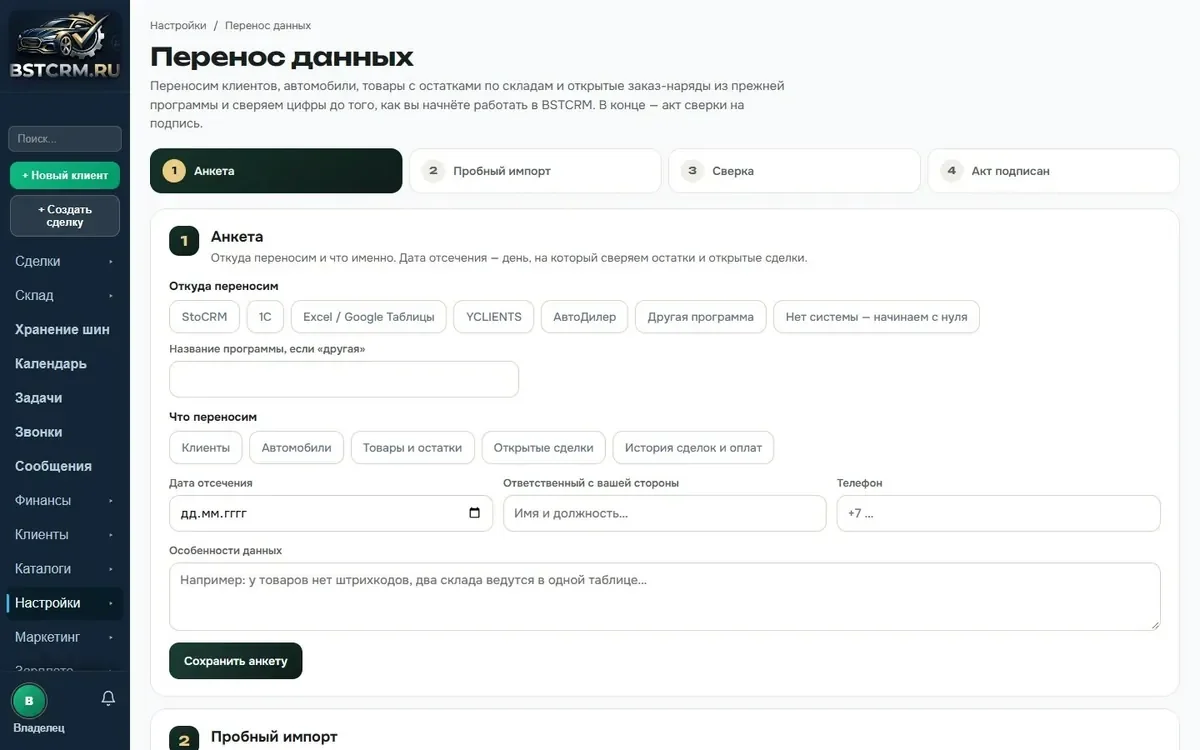This screenshot has height=750, width=1200.
Task: Expand the Каталоги sidebar menu
Action: tap(64, 568)
